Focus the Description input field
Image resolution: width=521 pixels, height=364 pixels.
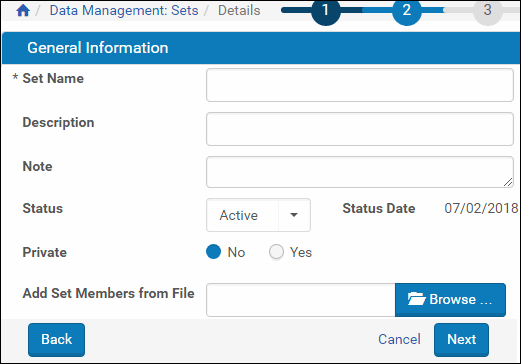(360, 129)
